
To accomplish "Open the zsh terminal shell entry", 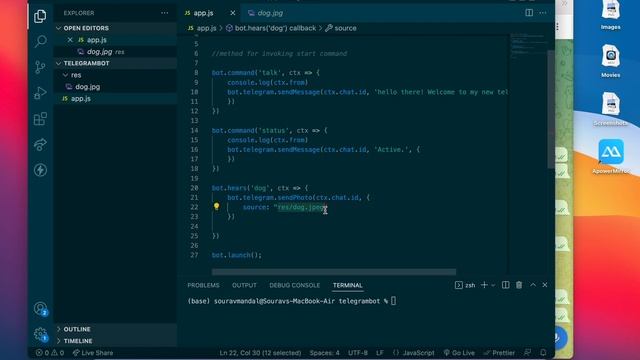I will click(465, 285).
